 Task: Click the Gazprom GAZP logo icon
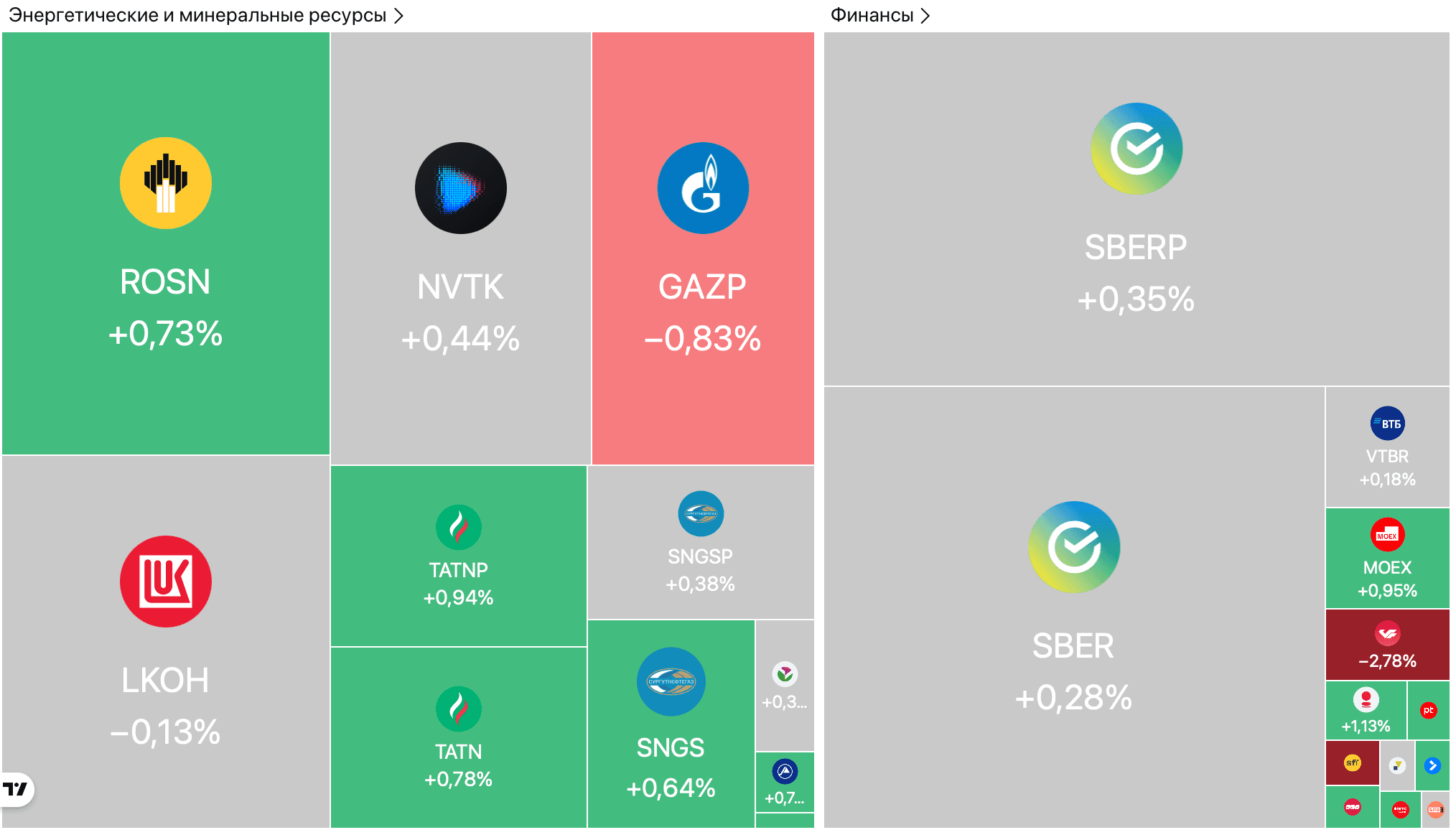click(703, 188)
